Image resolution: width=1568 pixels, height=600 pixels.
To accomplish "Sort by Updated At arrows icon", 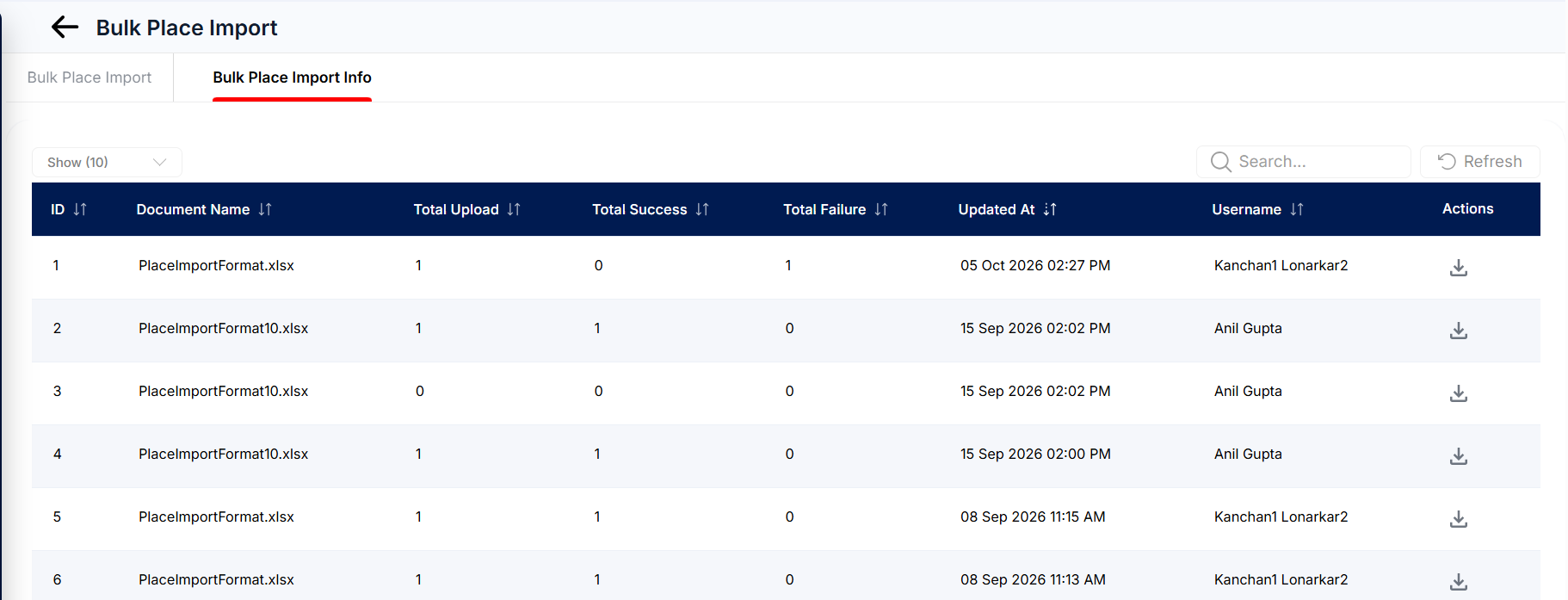I will [1050, 209].
